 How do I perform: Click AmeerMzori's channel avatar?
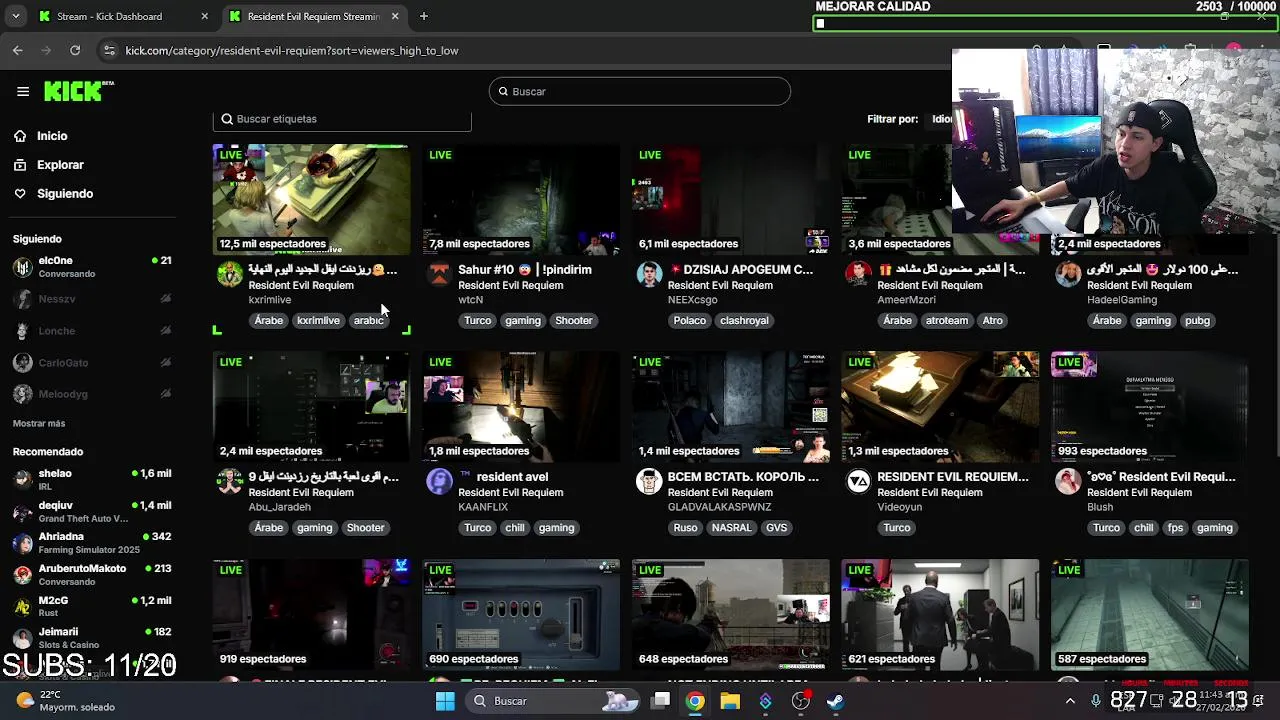coord(858,274)
